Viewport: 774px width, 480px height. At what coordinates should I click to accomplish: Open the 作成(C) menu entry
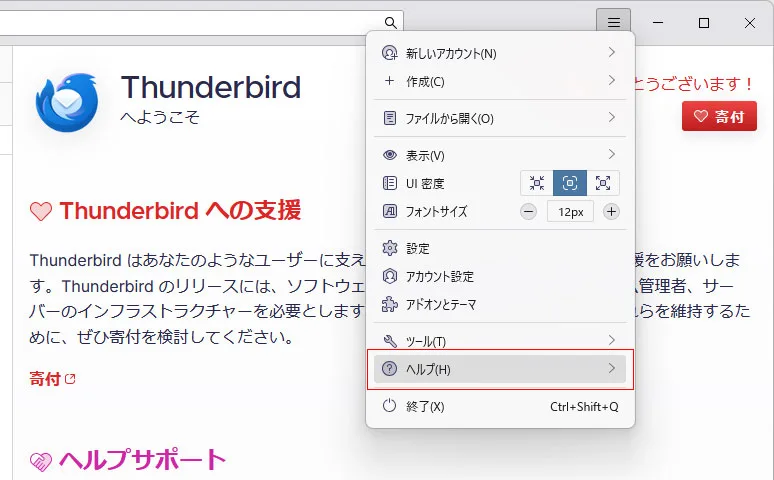pos(500,81)
